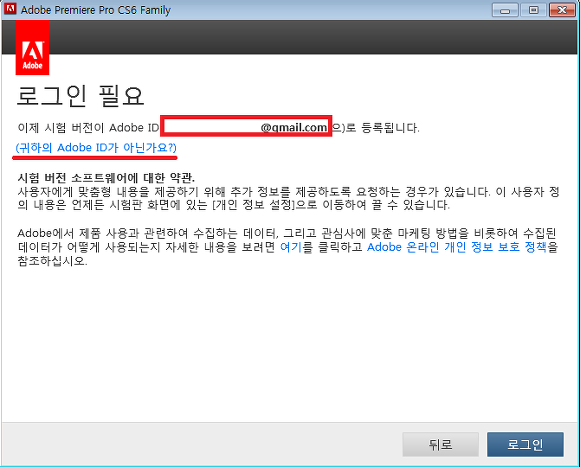This screenshot has height=467, width=580.
Task: Maximize the Adobe Premiere Pro CS6 window
Action: tap(533, 10)
